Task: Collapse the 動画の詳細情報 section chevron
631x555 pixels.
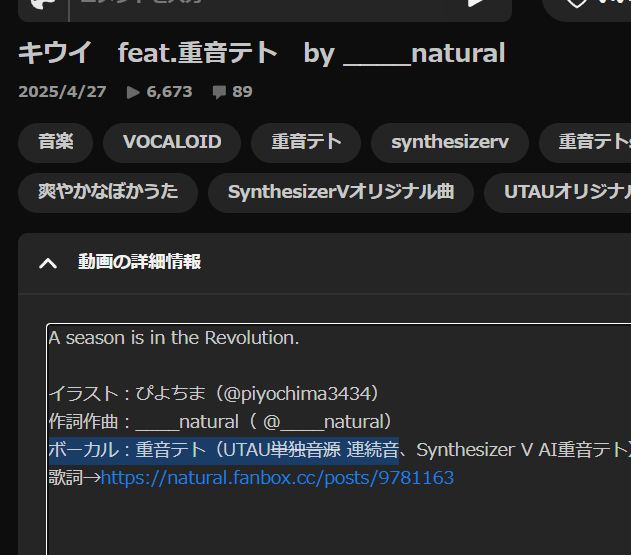Action: (48, 263)
